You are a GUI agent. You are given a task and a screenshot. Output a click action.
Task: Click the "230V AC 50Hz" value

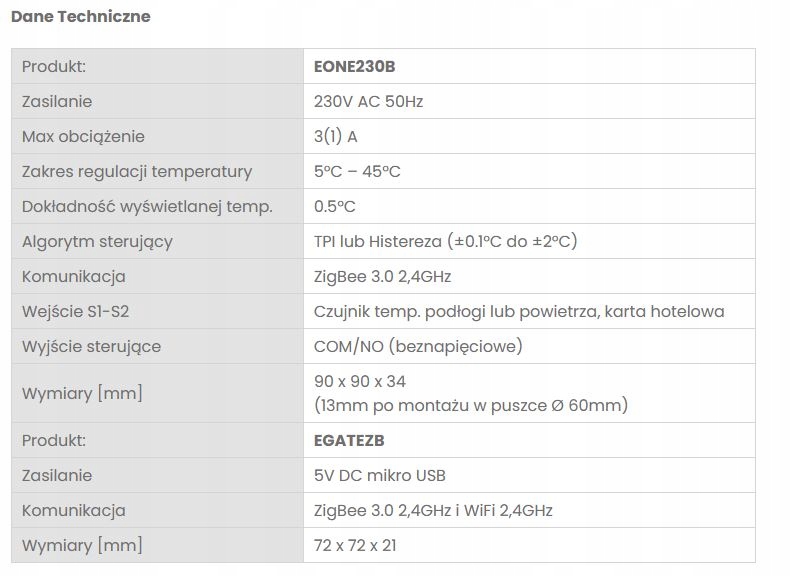369,101
